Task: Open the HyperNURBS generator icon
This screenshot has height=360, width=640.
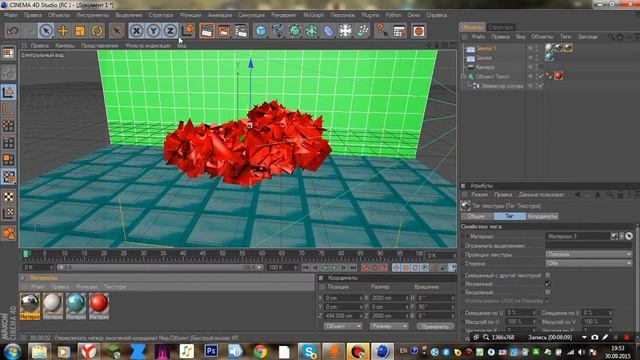Action: (x=294, y=31)
